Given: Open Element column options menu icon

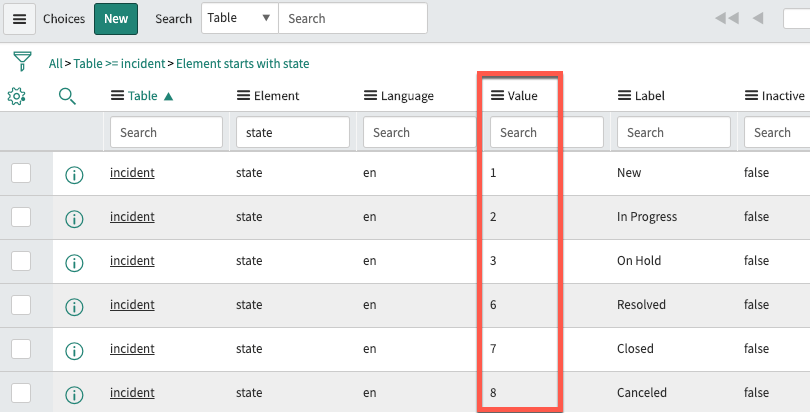Looking at the screenshot, I should tap(243, 96).
